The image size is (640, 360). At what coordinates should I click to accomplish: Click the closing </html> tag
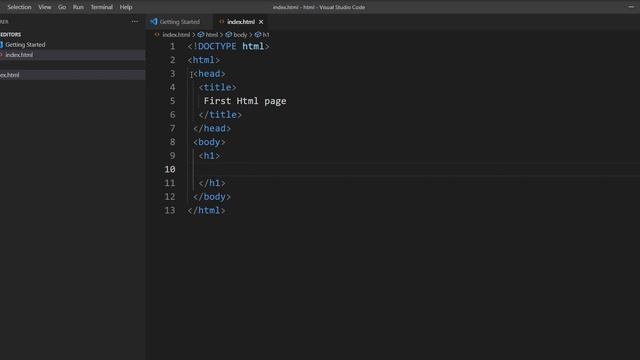coord(206,211)
